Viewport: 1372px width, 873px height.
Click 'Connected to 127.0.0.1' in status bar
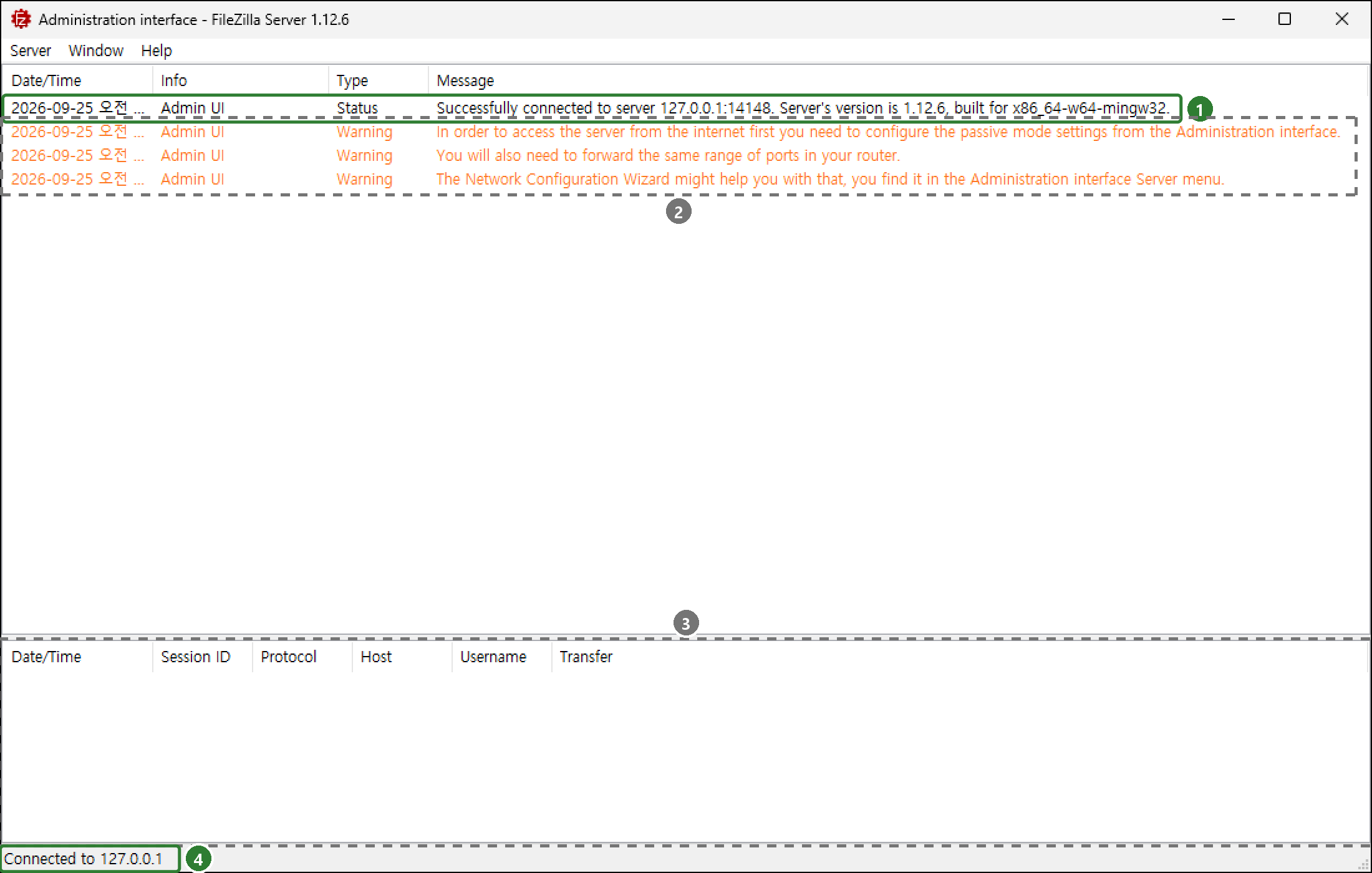click(x=83, y=859)
